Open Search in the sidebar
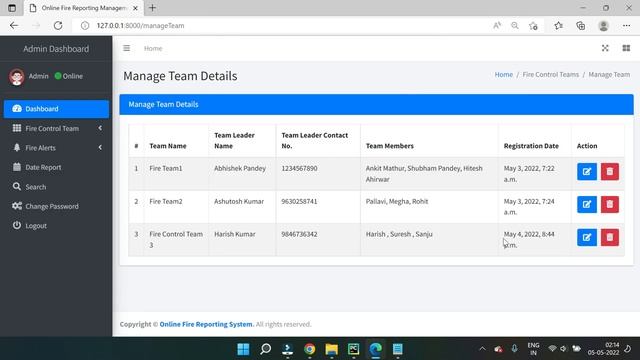 pos(56,187)
